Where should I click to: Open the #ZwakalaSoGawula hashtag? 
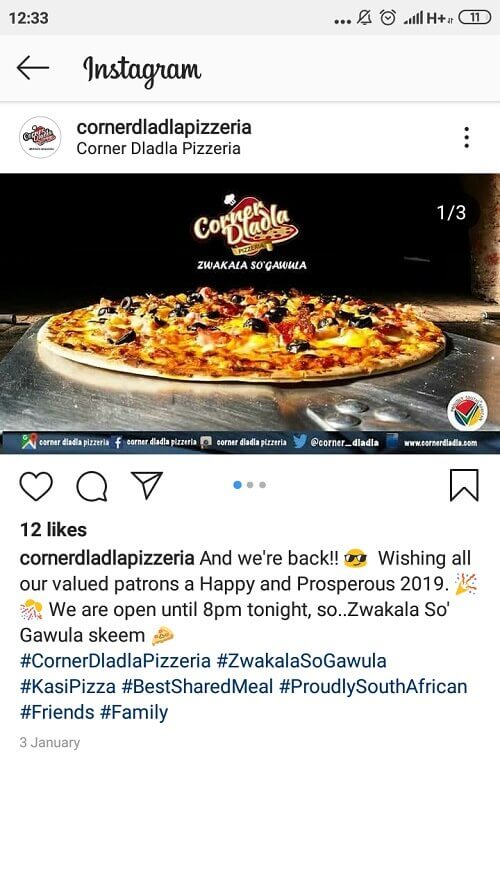(302, 661)
